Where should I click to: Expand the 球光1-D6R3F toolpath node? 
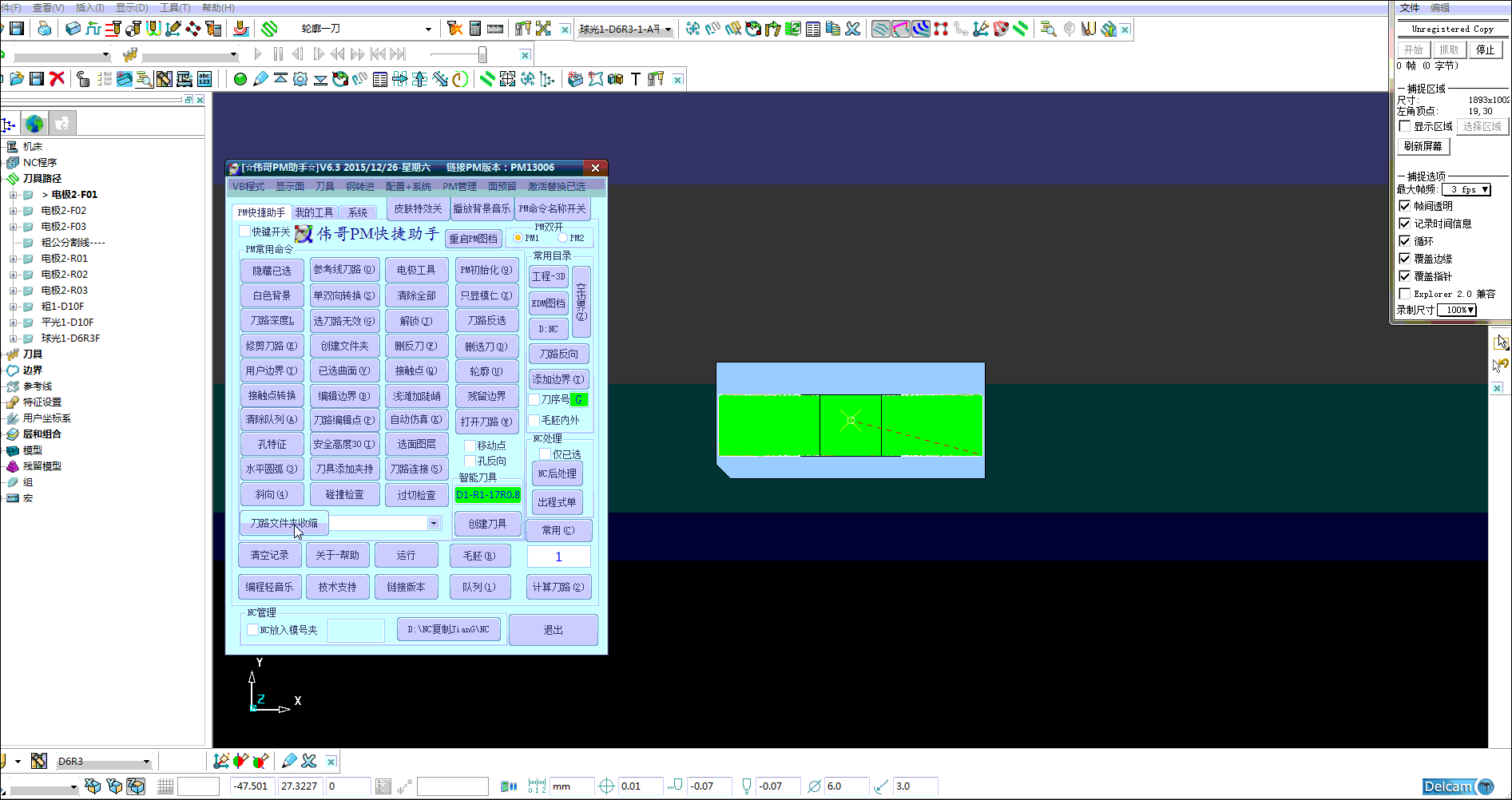point(13,339)
